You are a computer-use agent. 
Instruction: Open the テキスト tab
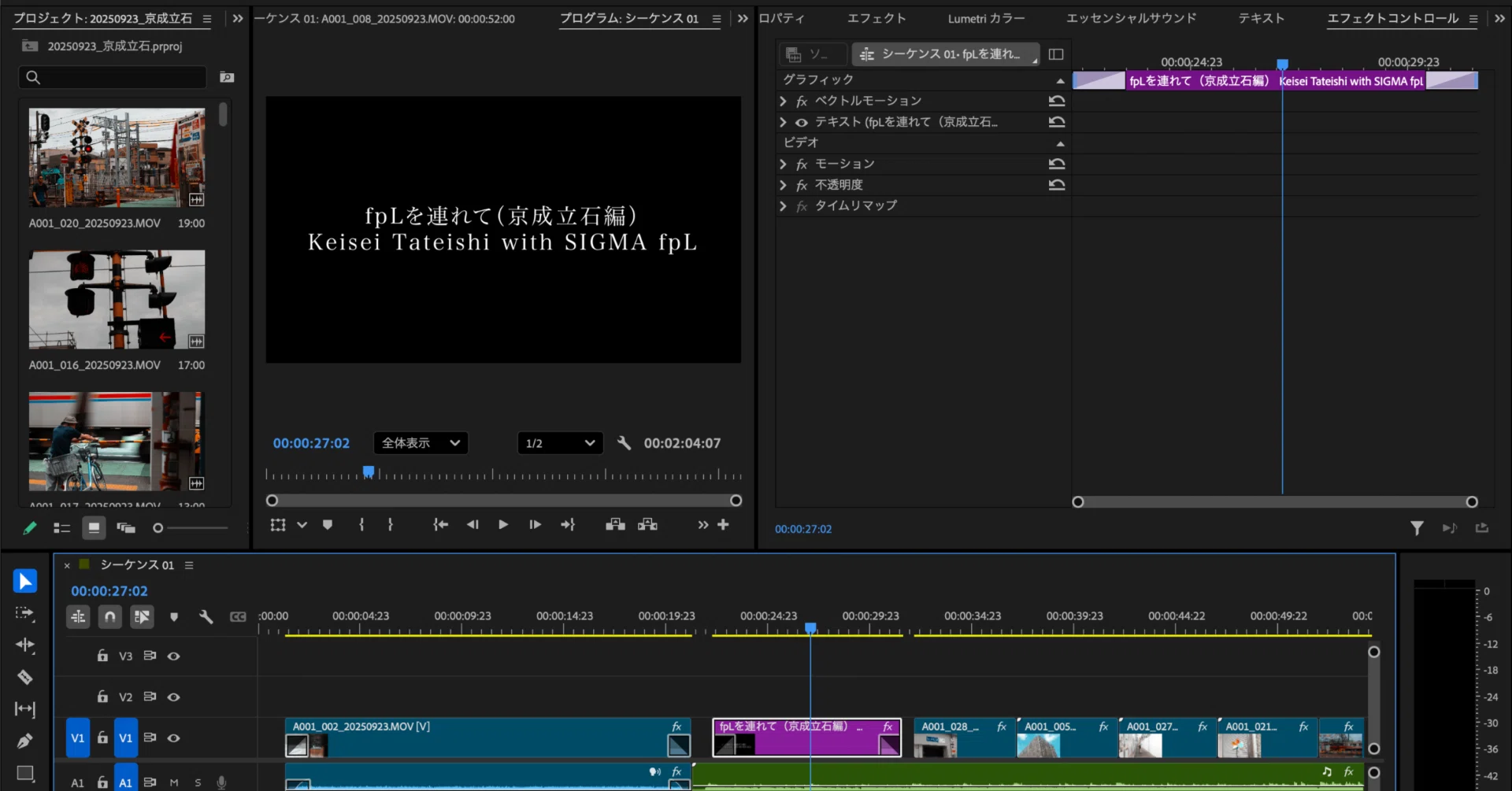pyautogui.click(x=1261, y=18)
